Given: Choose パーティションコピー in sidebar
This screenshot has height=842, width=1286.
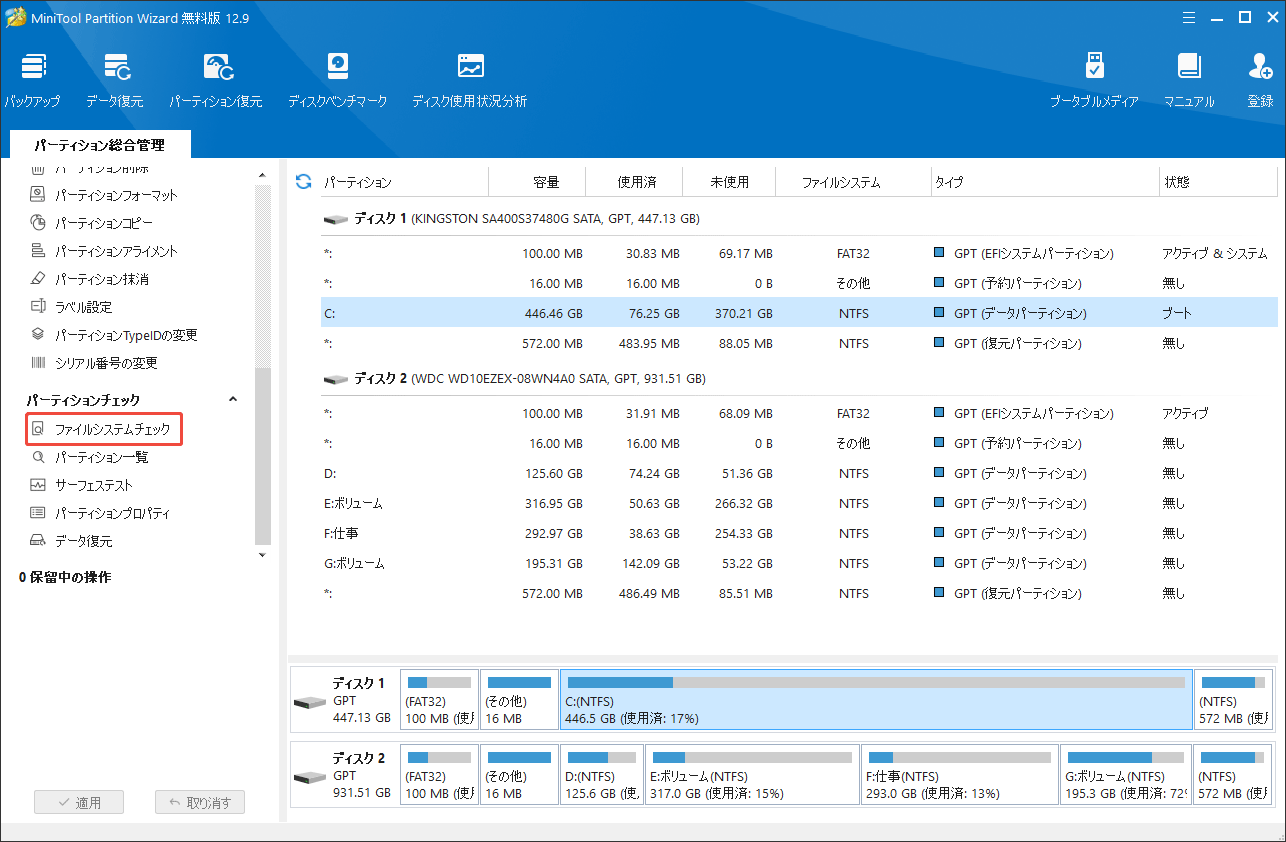Looking at the screenshot, I should [x=91, y=223].
